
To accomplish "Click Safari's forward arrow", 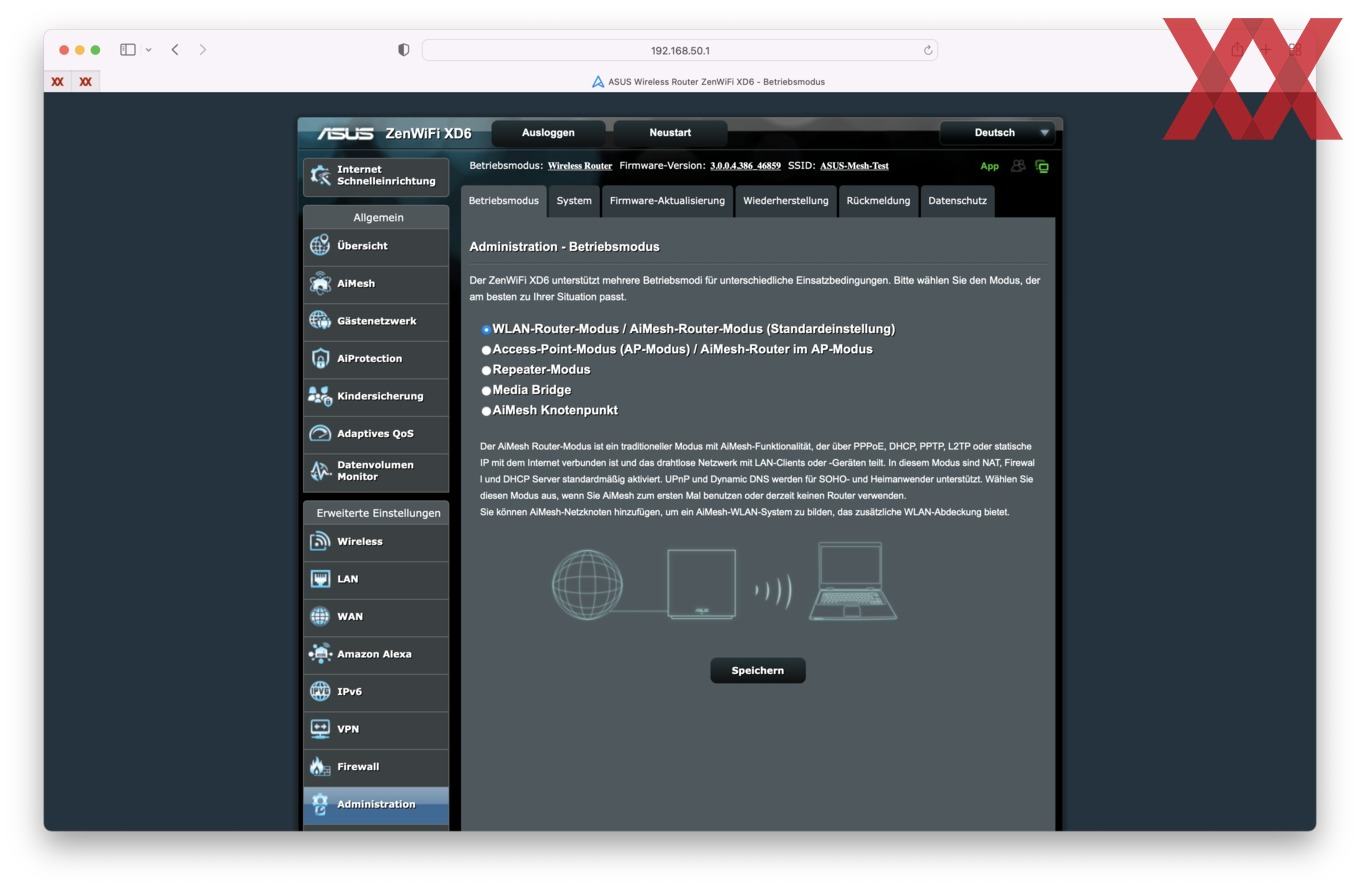I will point(203,49).
